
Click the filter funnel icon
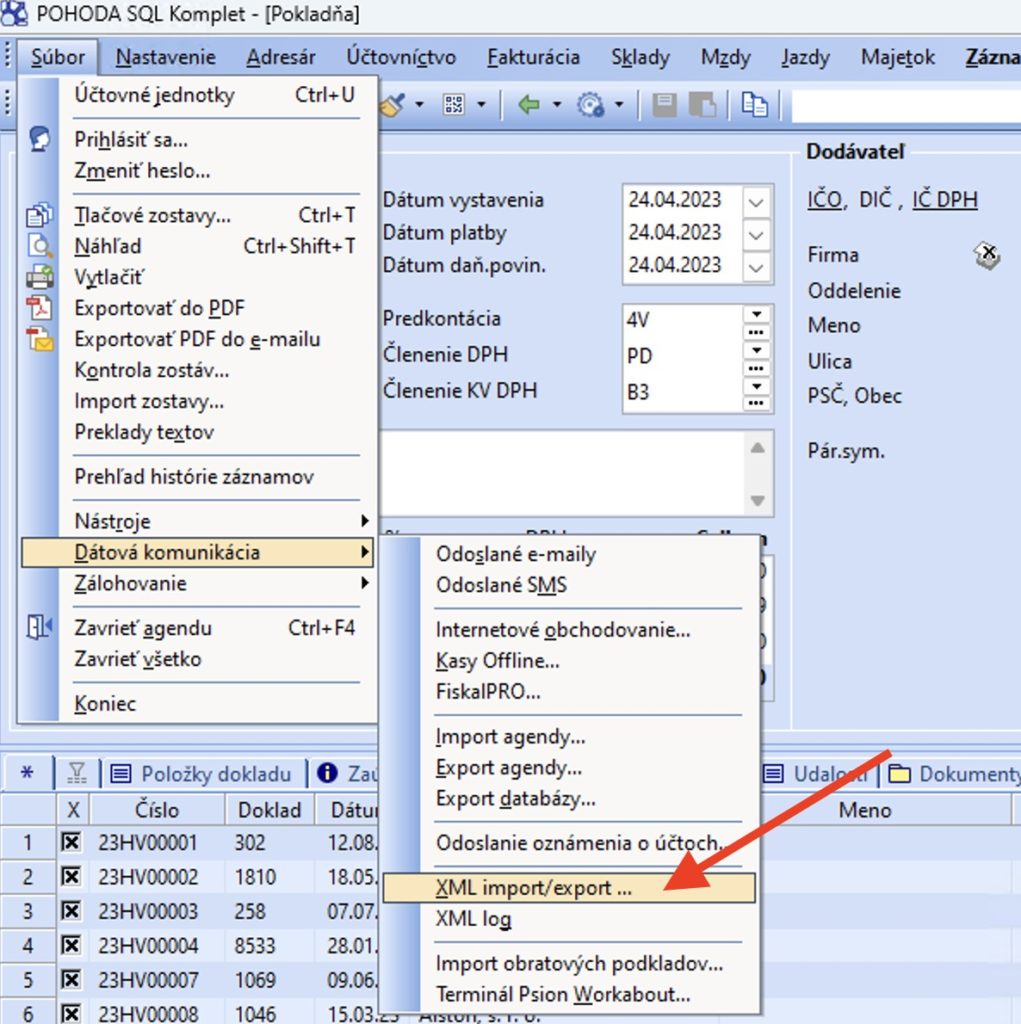click(77, 774)
